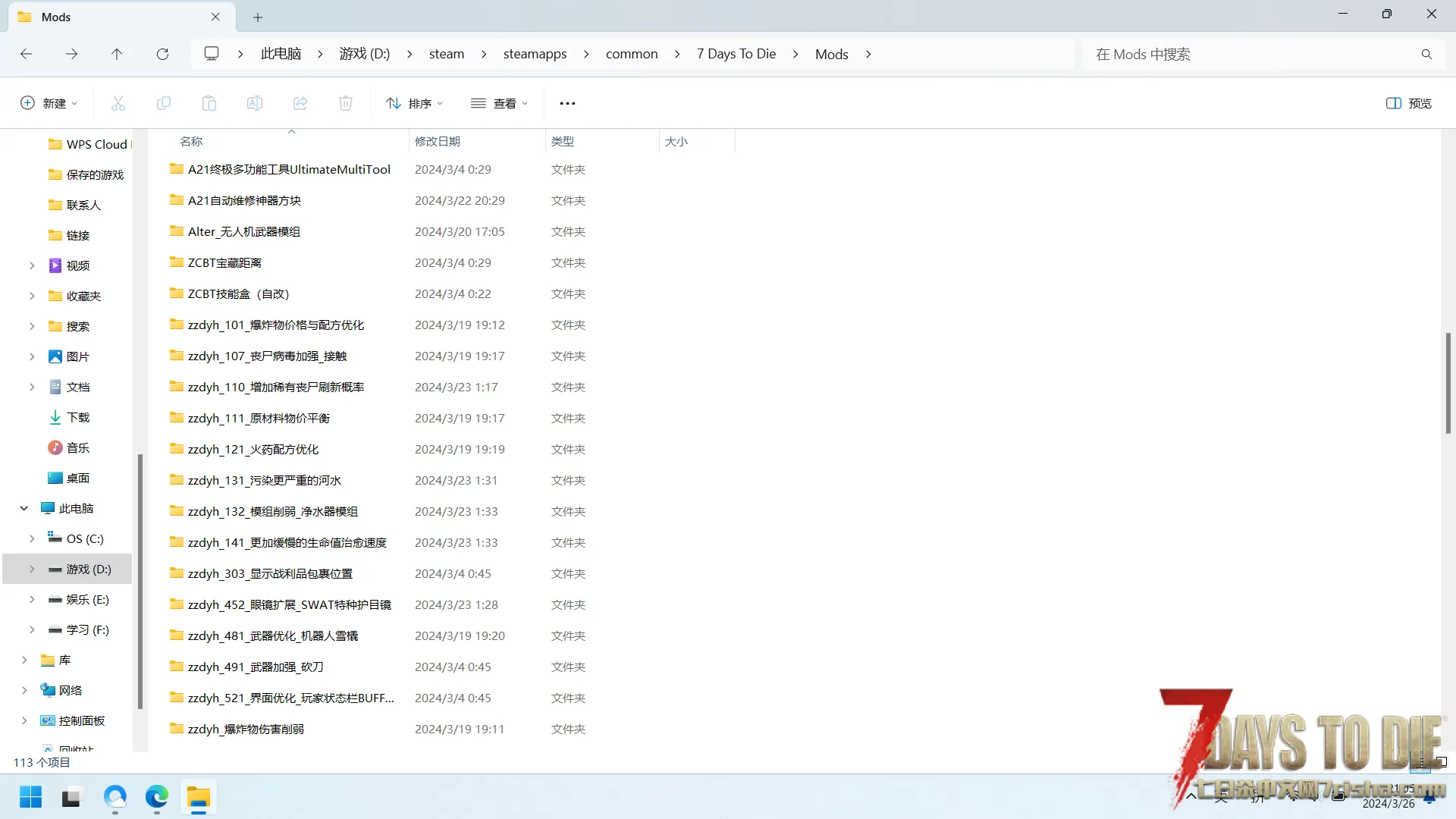Click the monitor icon in address bar
Image resolution: width=1456 pixels, height=819 pixels.
pos(212,54)
